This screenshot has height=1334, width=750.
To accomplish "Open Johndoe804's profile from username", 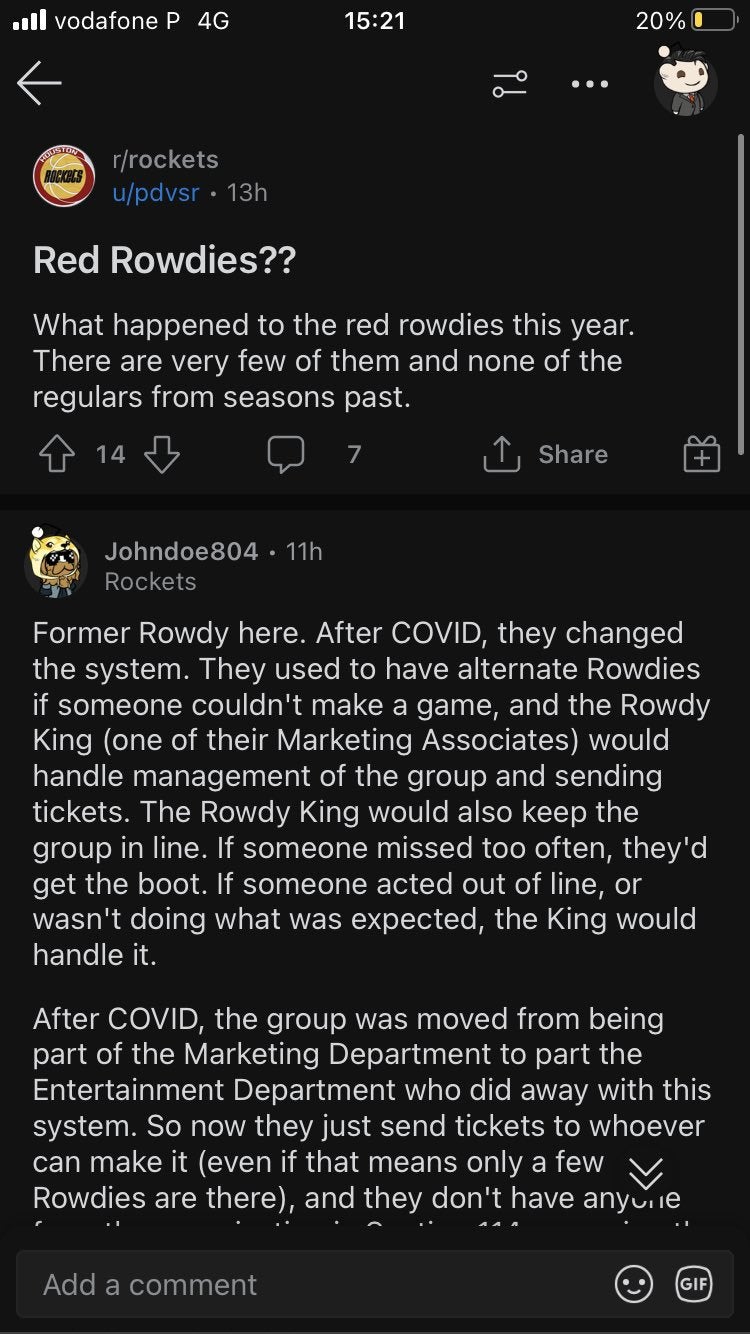I will (x=181, y=551).
